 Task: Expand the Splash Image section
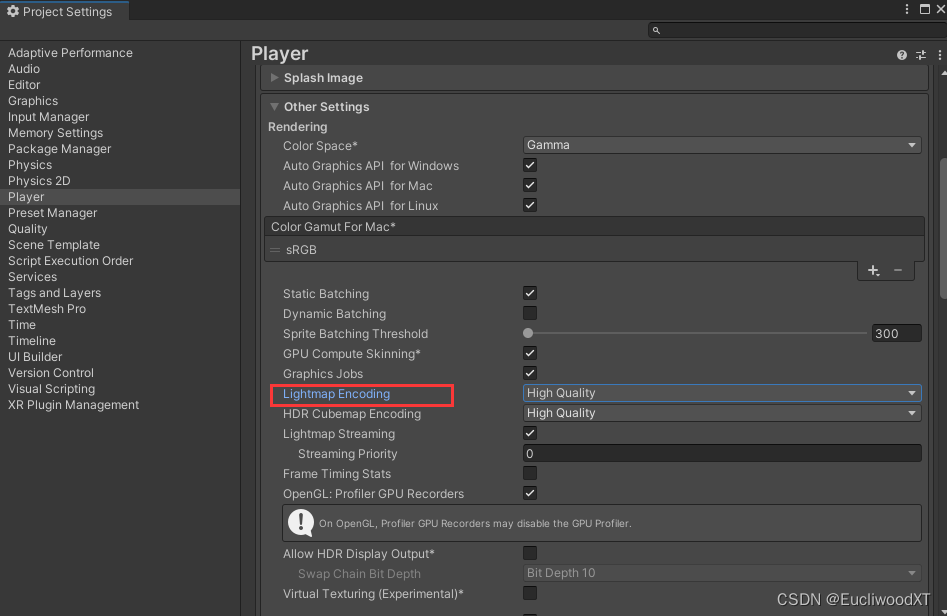pos(274,78)
